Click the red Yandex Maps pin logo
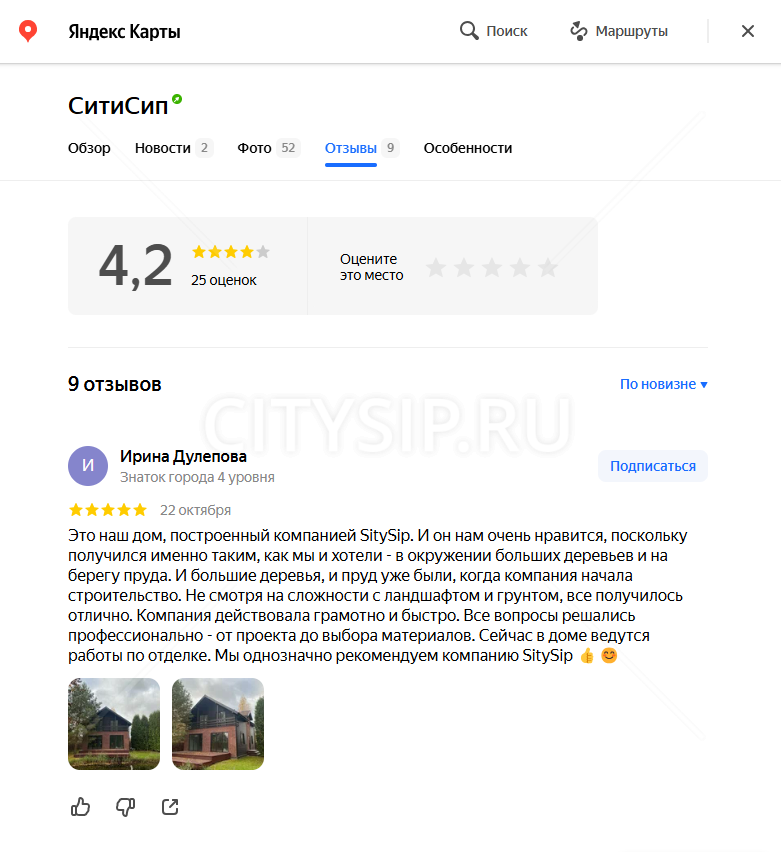The image size is (781, 852). tap(28, 31)
